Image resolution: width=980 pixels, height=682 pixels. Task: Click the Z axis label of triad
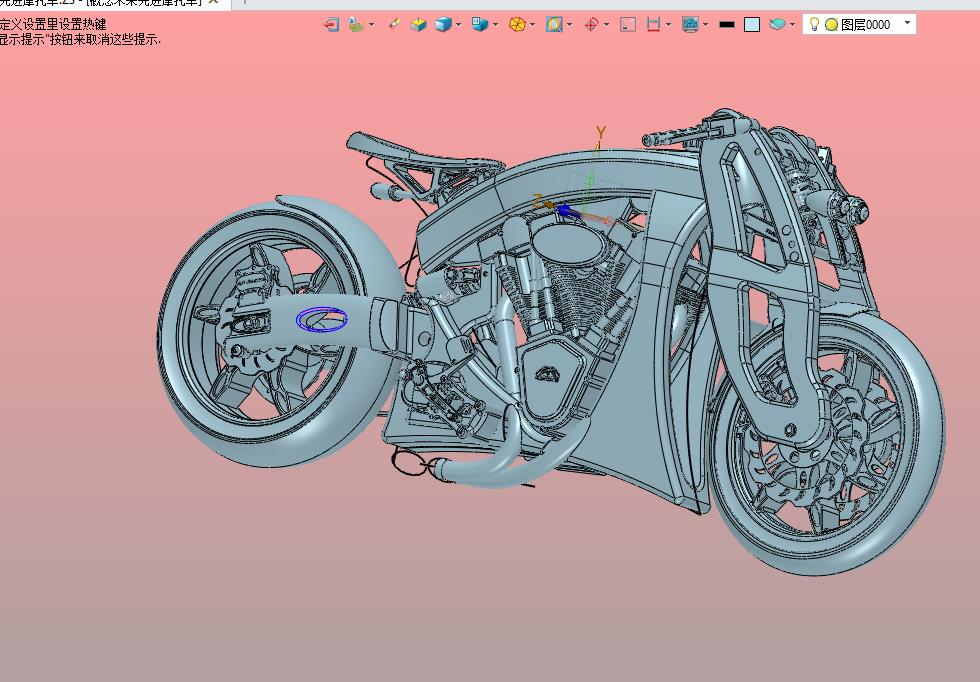[x=537, y=201]
